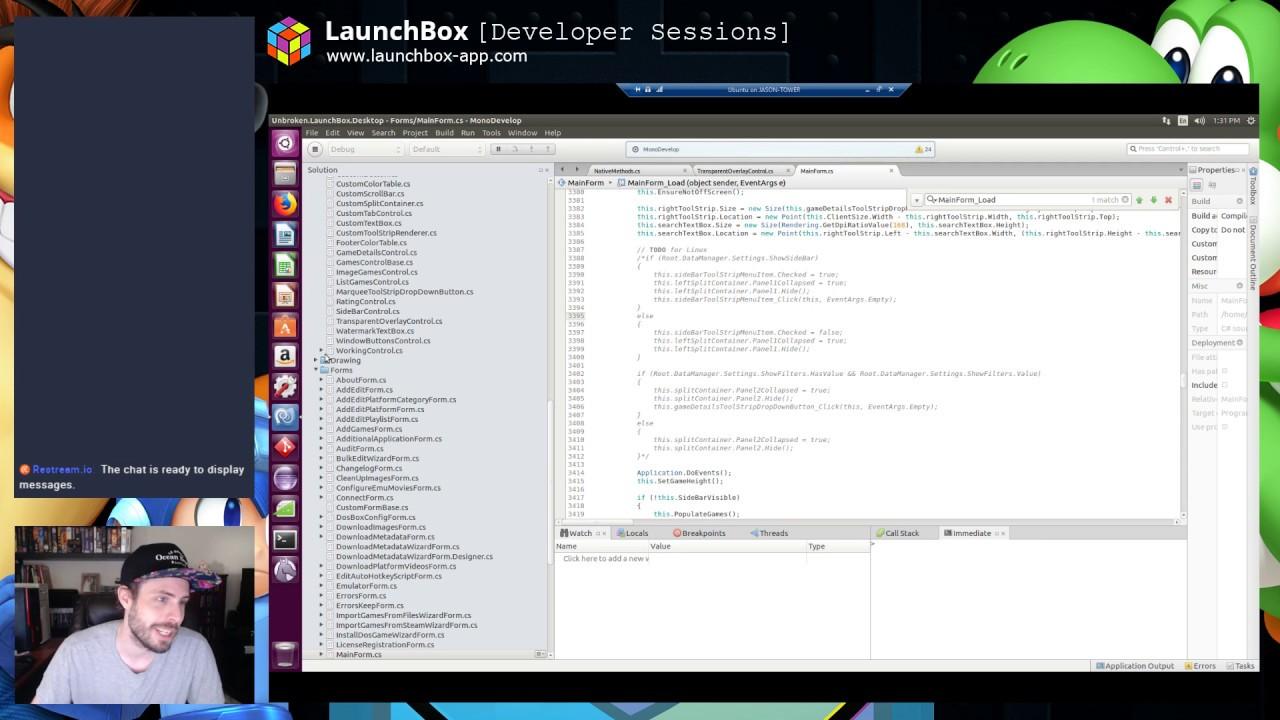Screen dimensions: 1280x720
Task: Launch Terminal from the Ubuntu launcher
Action: point(285,539)
